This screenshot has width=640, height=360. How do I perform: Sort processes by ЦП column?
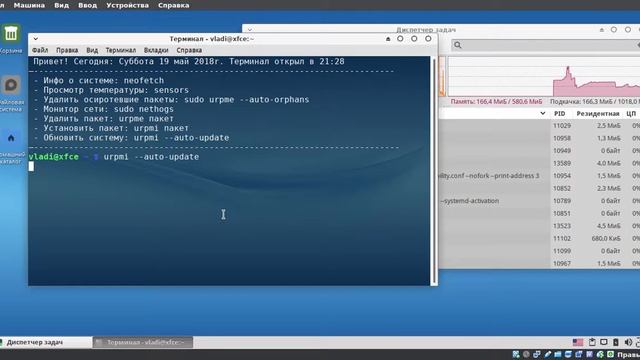[631, 113]
